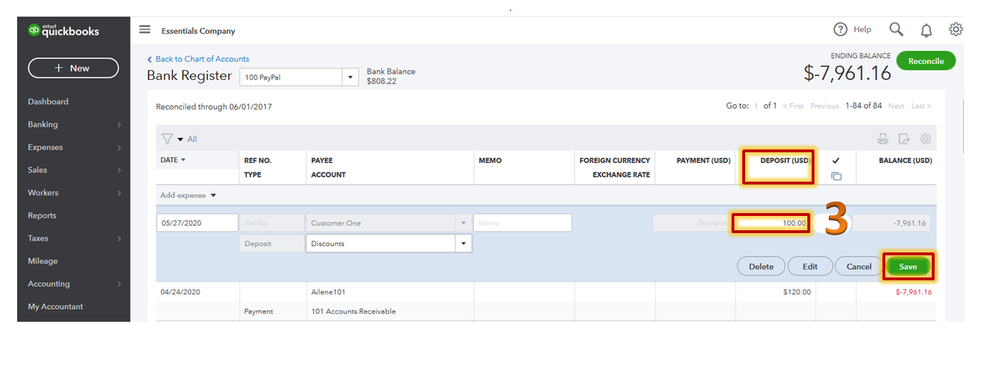Click the Ailene101 payee cell
The height and width of the screenshot is (384, 999).
coord(328,292)
